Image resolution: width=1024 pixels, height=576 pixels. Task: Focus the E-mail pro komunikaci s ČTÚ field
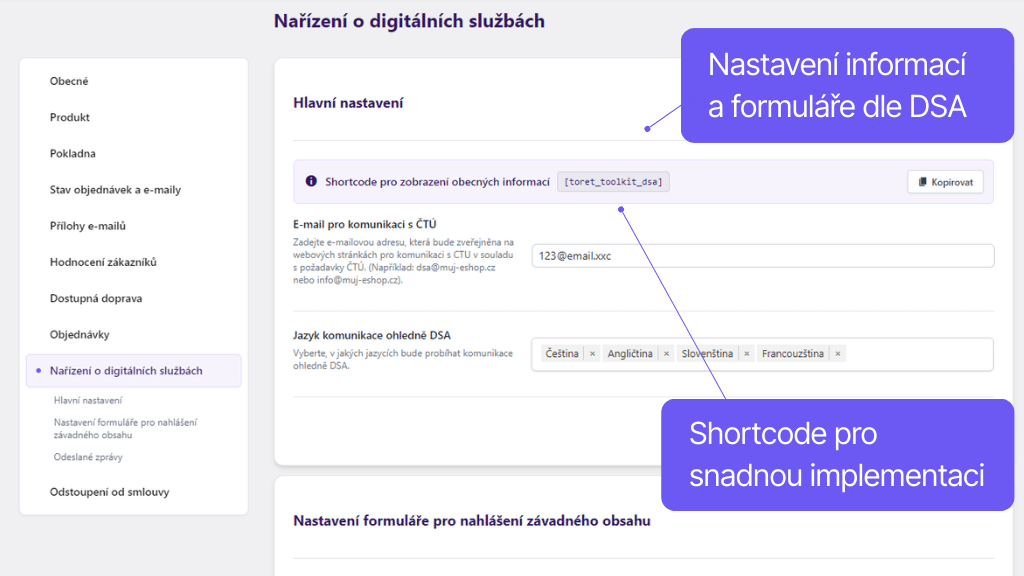pos(763,256)
